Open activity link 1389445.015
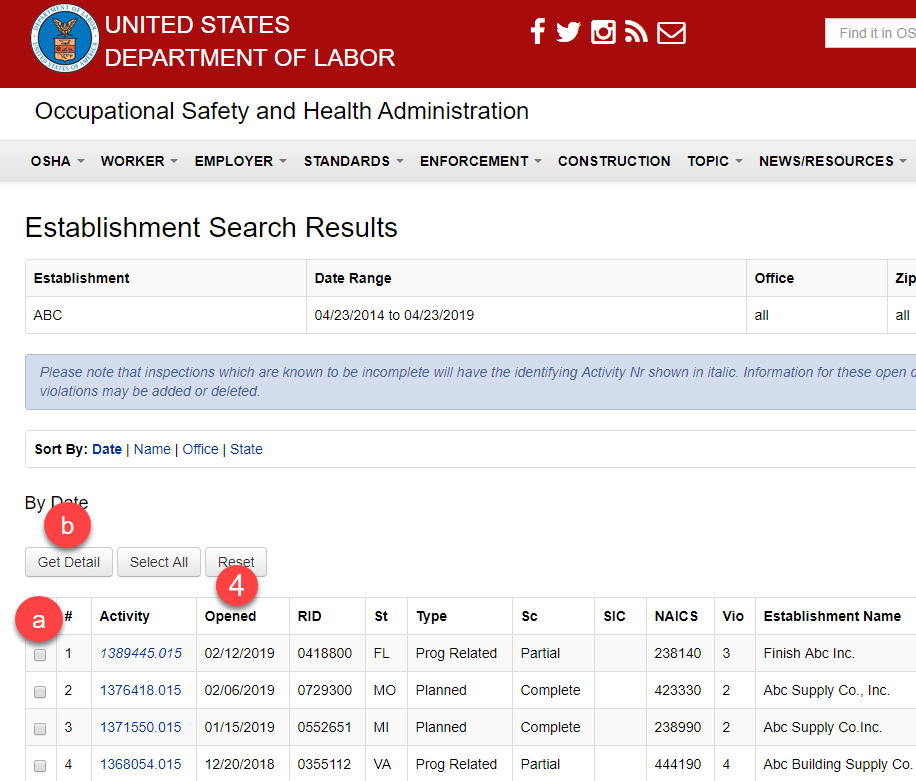This screenshot has width=916, height=781. point(141,652)
